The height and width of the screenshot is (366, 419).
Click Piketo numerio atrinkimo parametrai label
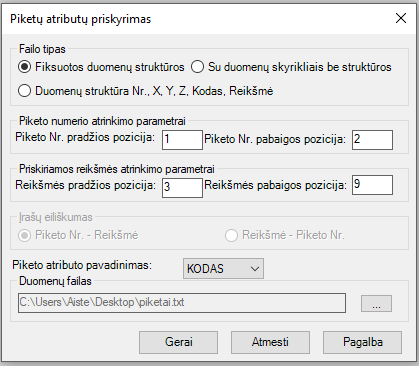[x=102, y=121]
